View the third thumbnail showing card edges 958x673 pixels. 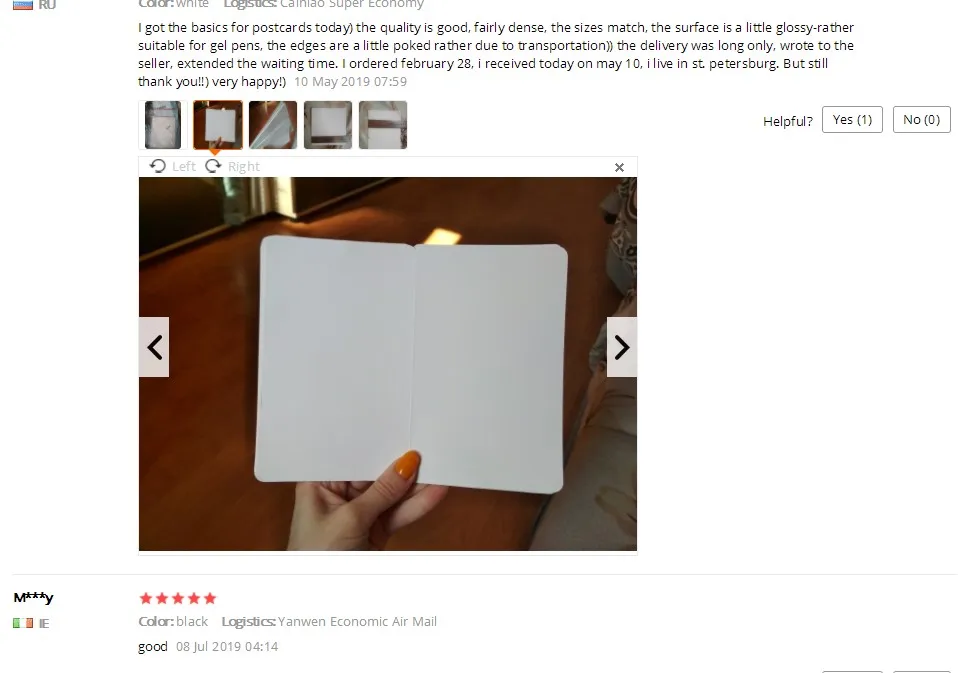click(273, 125)
